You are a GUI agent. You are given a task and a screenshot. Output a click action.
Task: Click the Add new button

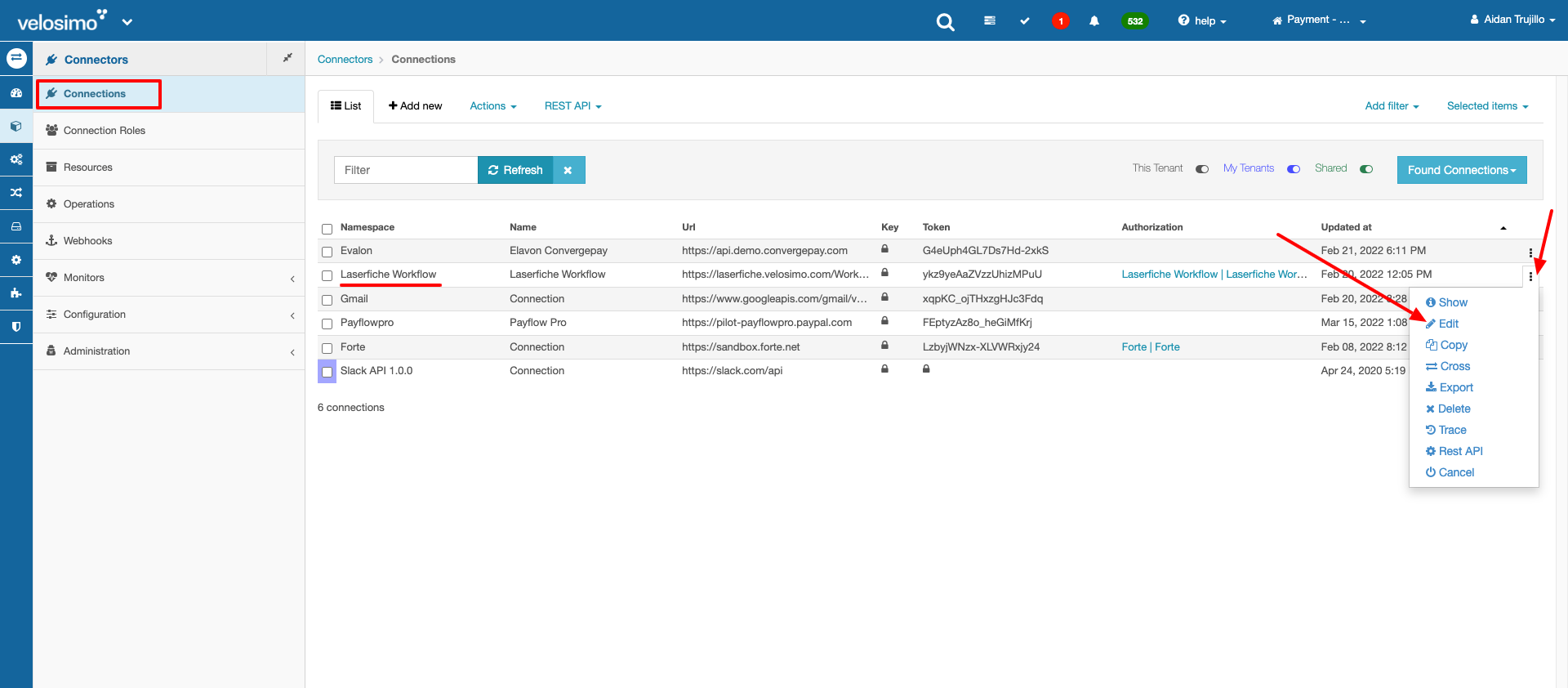pyautogui.click(x=415, y=106)
